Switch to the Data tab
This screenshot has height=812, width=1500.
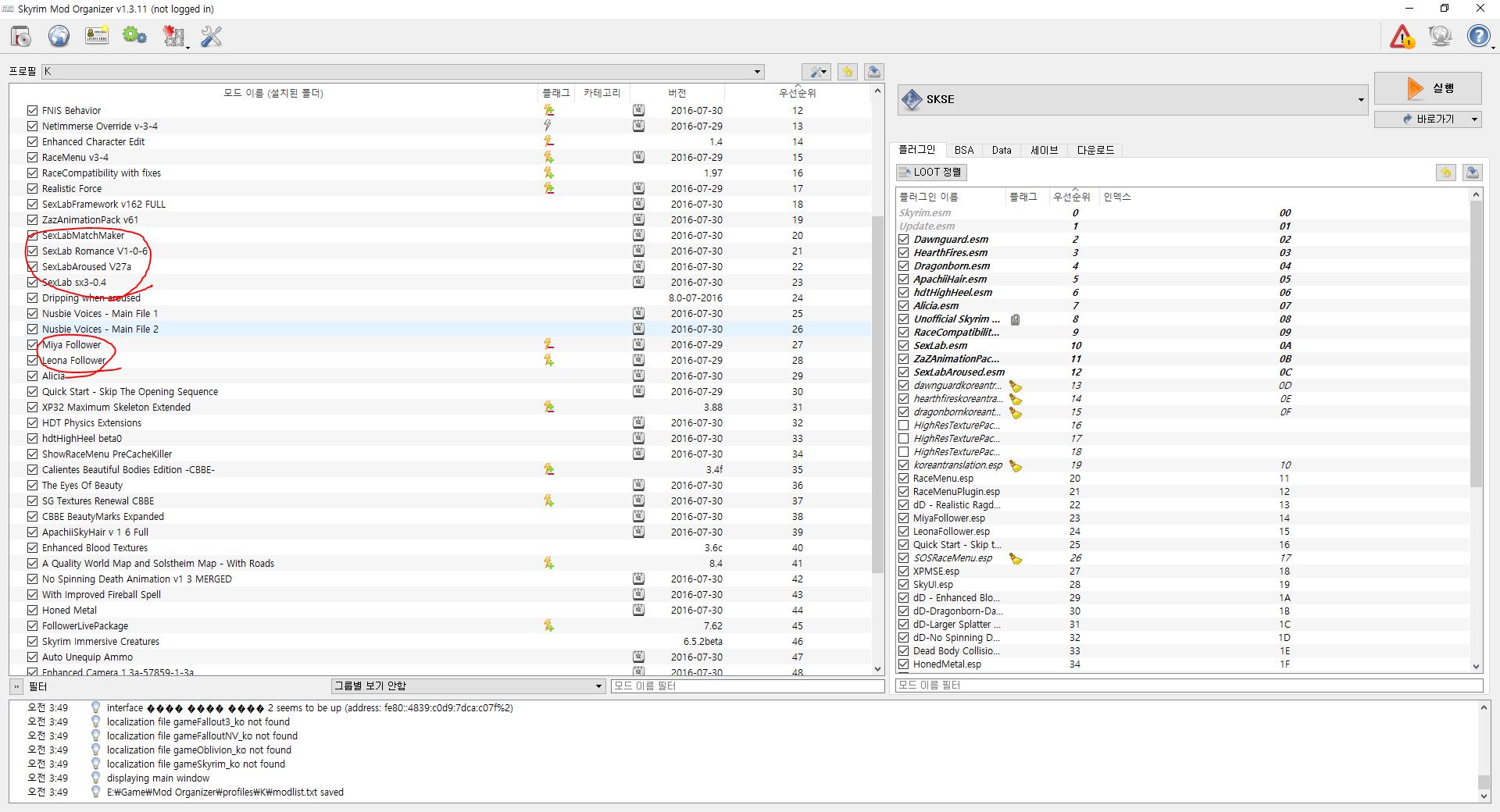1002,150
